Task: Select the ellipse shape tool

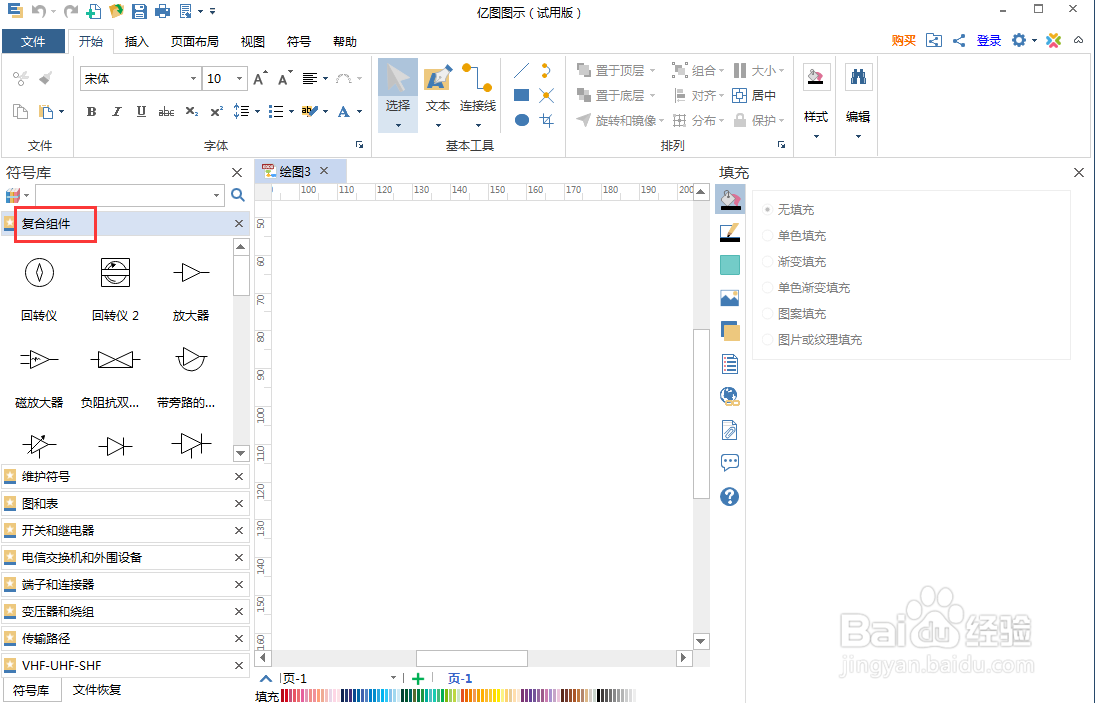Action: point(522,120)
